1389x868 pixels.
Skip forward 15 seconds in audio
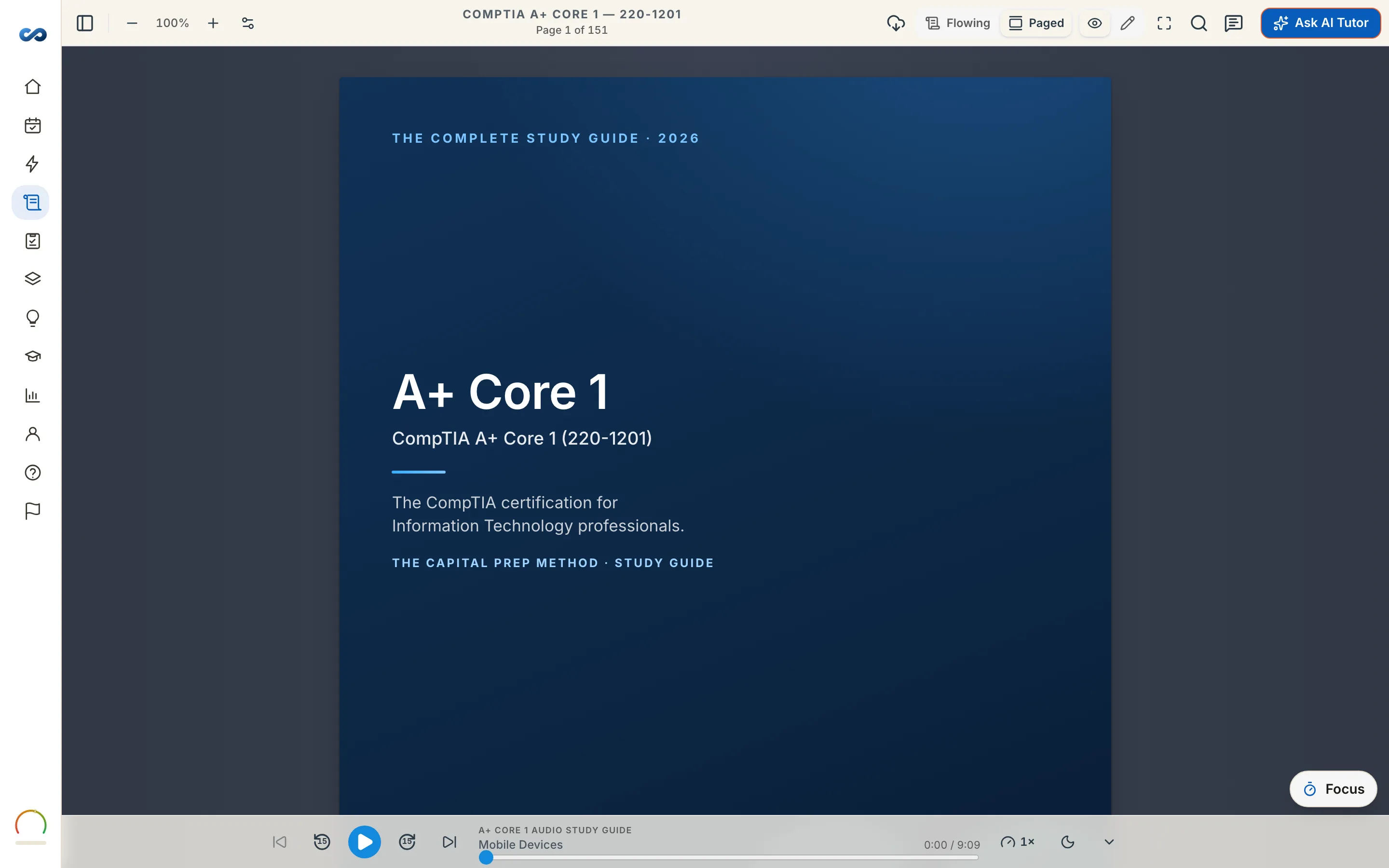(x=407, y=842)
